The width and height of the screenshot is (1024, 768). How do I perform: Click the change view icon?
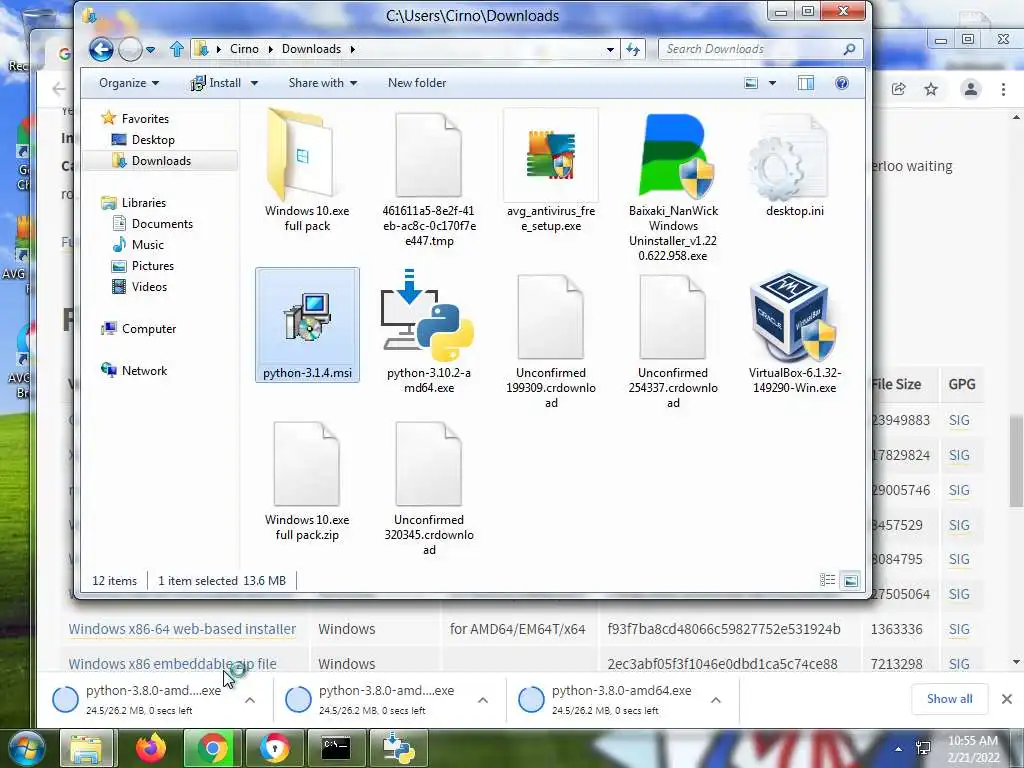(751, 83)
